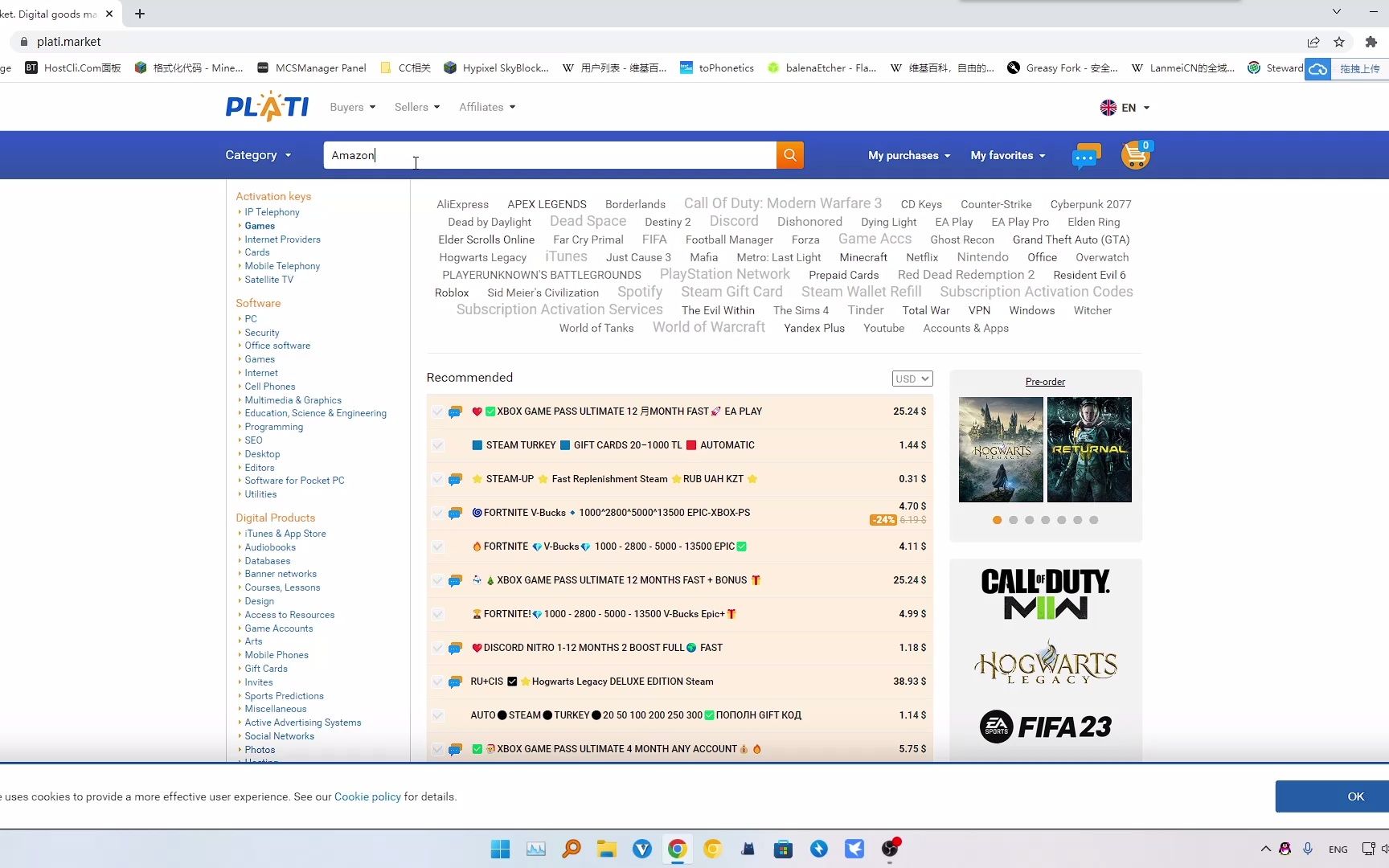Open iTunes & App Store category

285,534
